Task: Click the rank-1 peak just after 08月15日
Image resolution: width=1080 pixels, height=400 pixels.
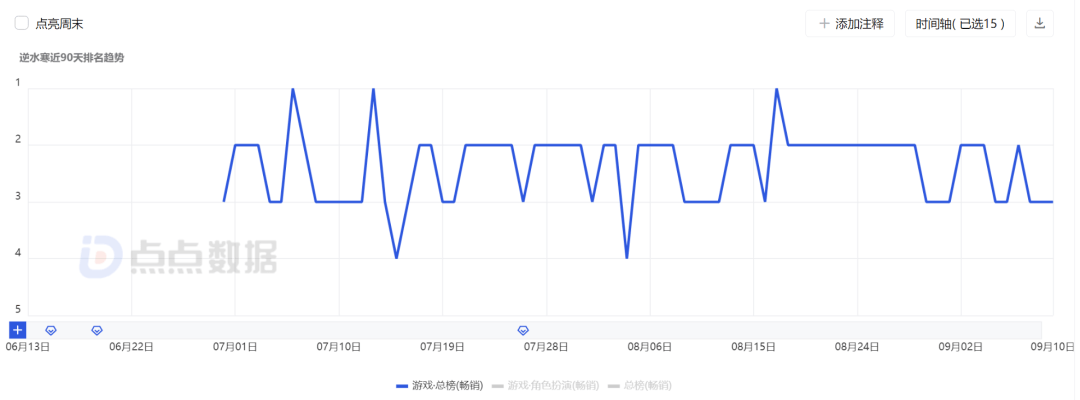Action: [776, 89]
